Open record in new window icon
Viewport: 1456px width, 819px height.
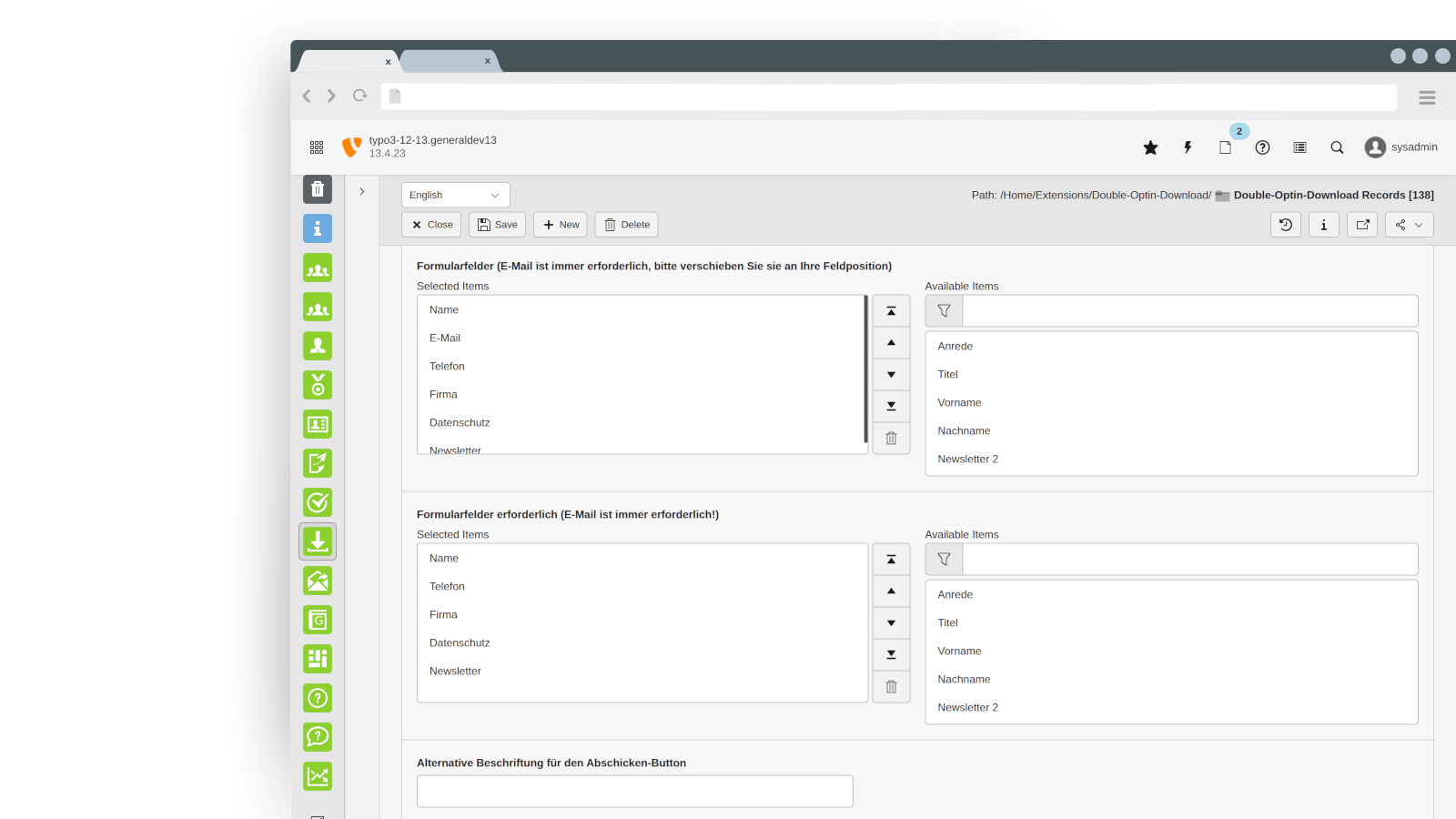pos(1362,225)
